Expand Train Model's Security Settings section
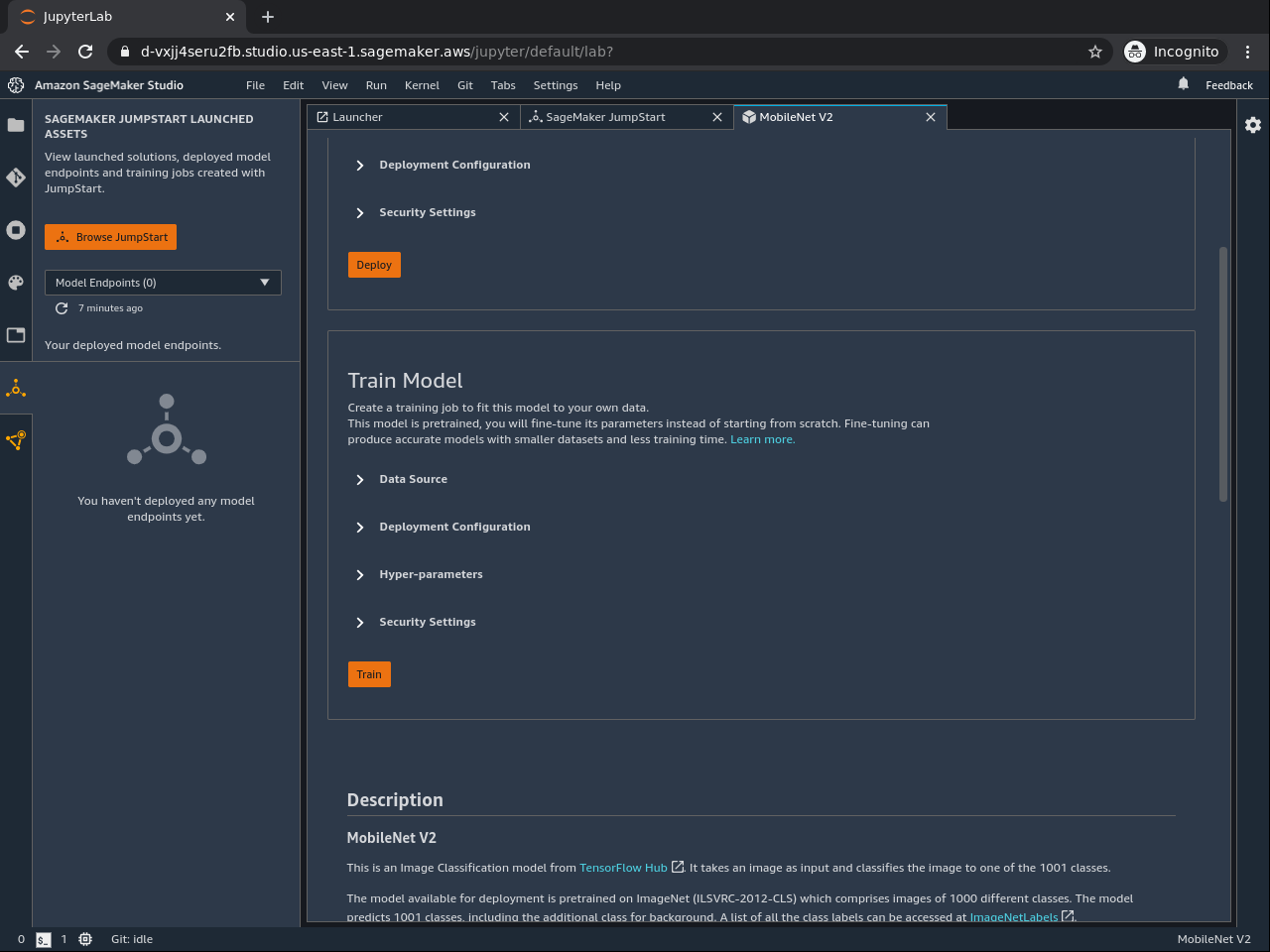Viewport: 1270px width, 952px height. 427,622
